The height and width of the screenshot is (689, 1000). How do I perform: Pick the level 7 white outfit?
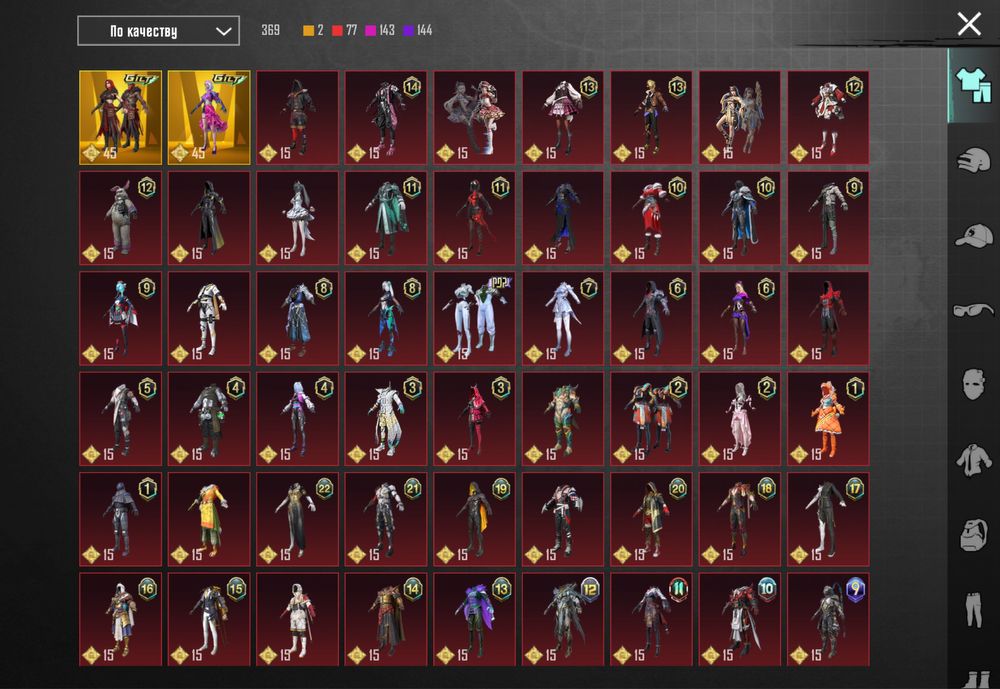(x=563, y=318)
